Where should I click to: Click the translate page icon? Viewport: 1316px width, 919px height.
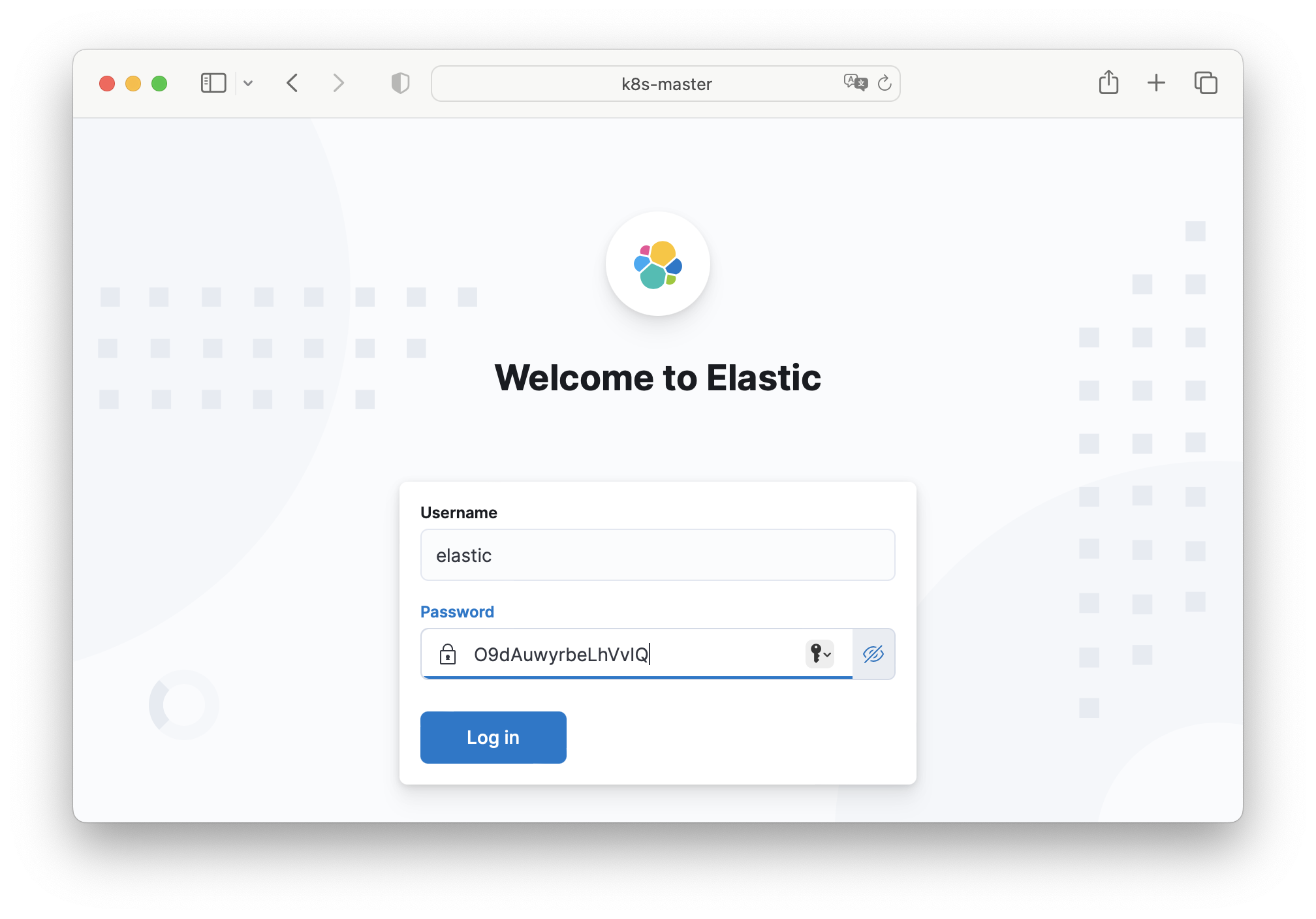[855, 83]
